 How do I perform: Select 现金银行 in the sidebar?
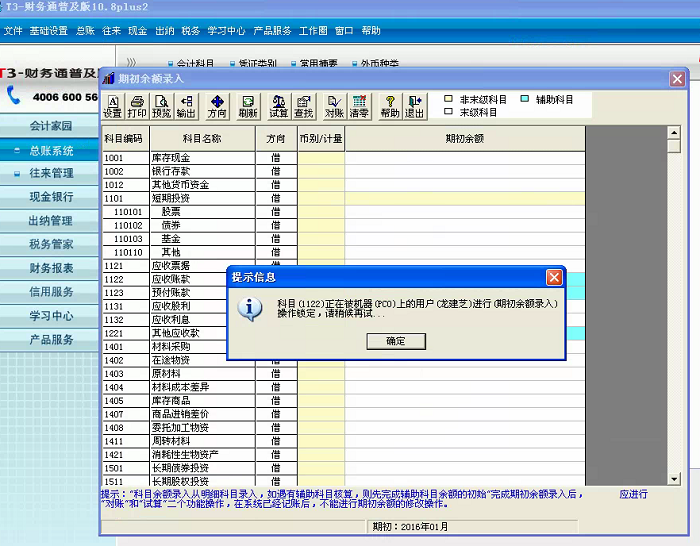tap(51, 197)
